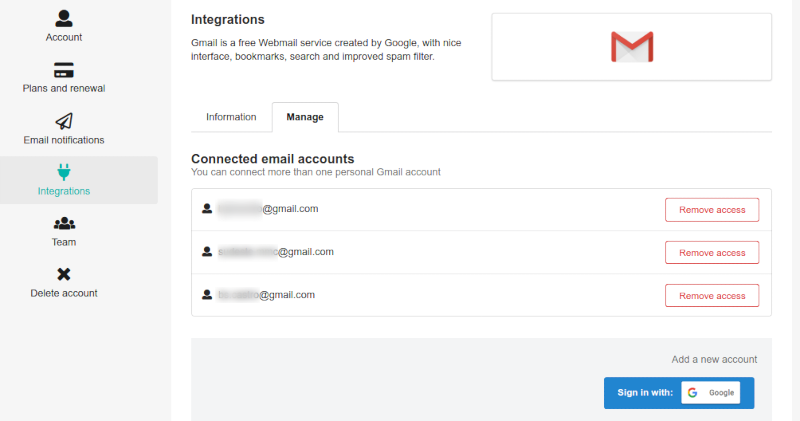
Task: Select the Integrations plug icon
Action: (x=64, y=172)
